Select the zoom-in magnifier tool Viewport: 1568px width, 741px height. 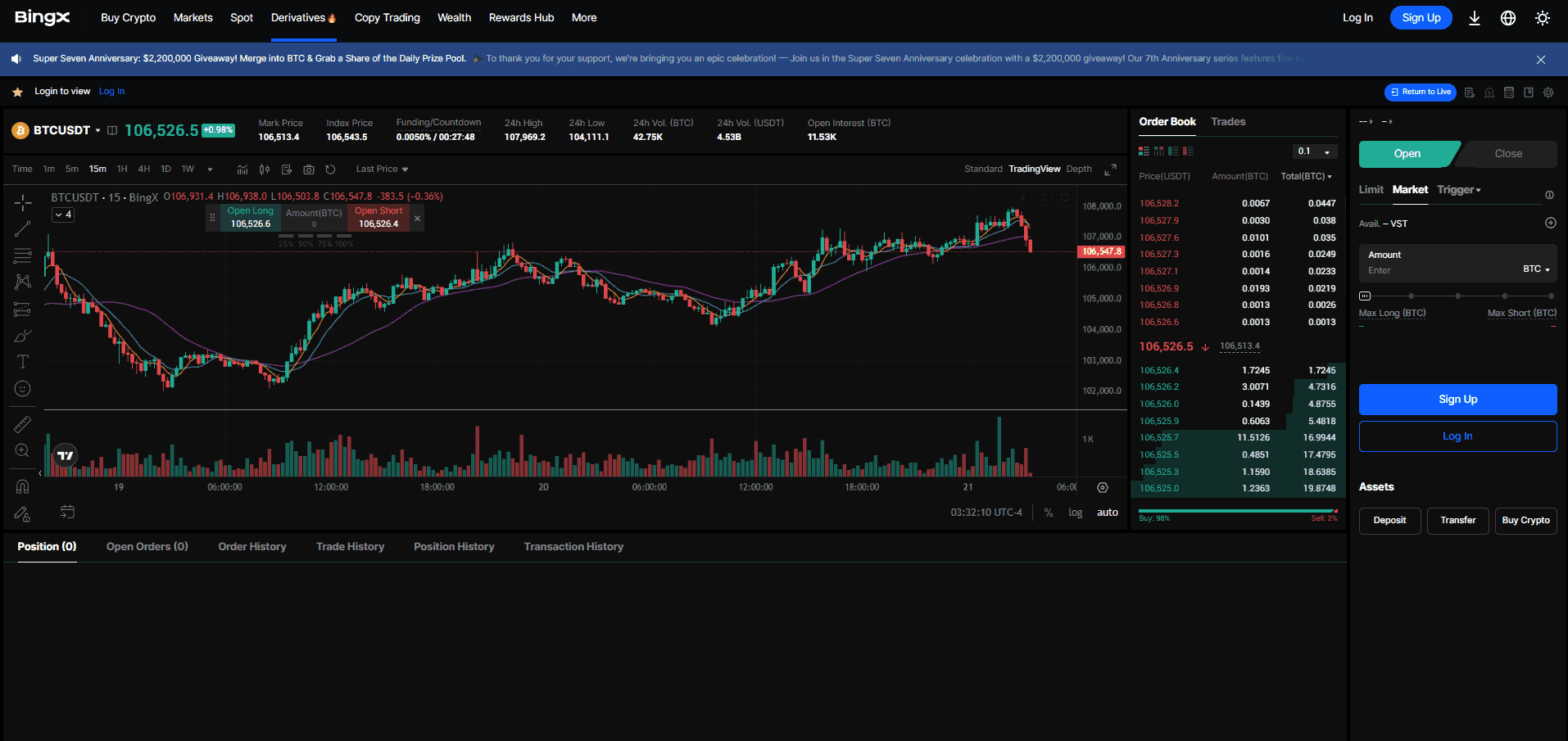[x=22, y=450]
